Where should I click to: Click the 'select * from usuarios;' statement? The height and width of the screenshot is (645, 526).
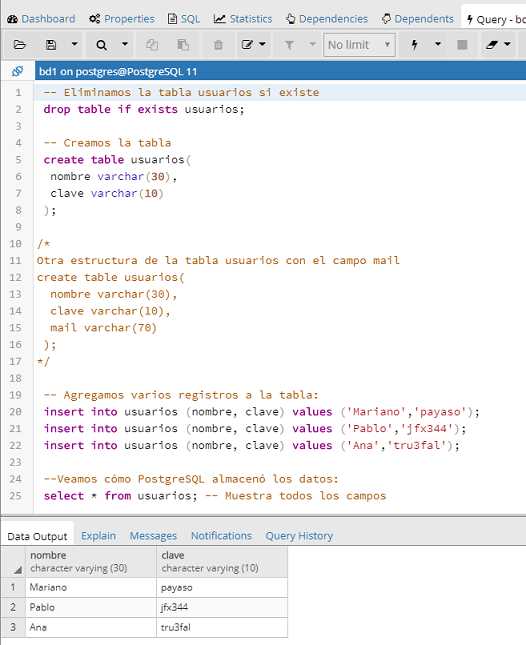click(120, 496)
